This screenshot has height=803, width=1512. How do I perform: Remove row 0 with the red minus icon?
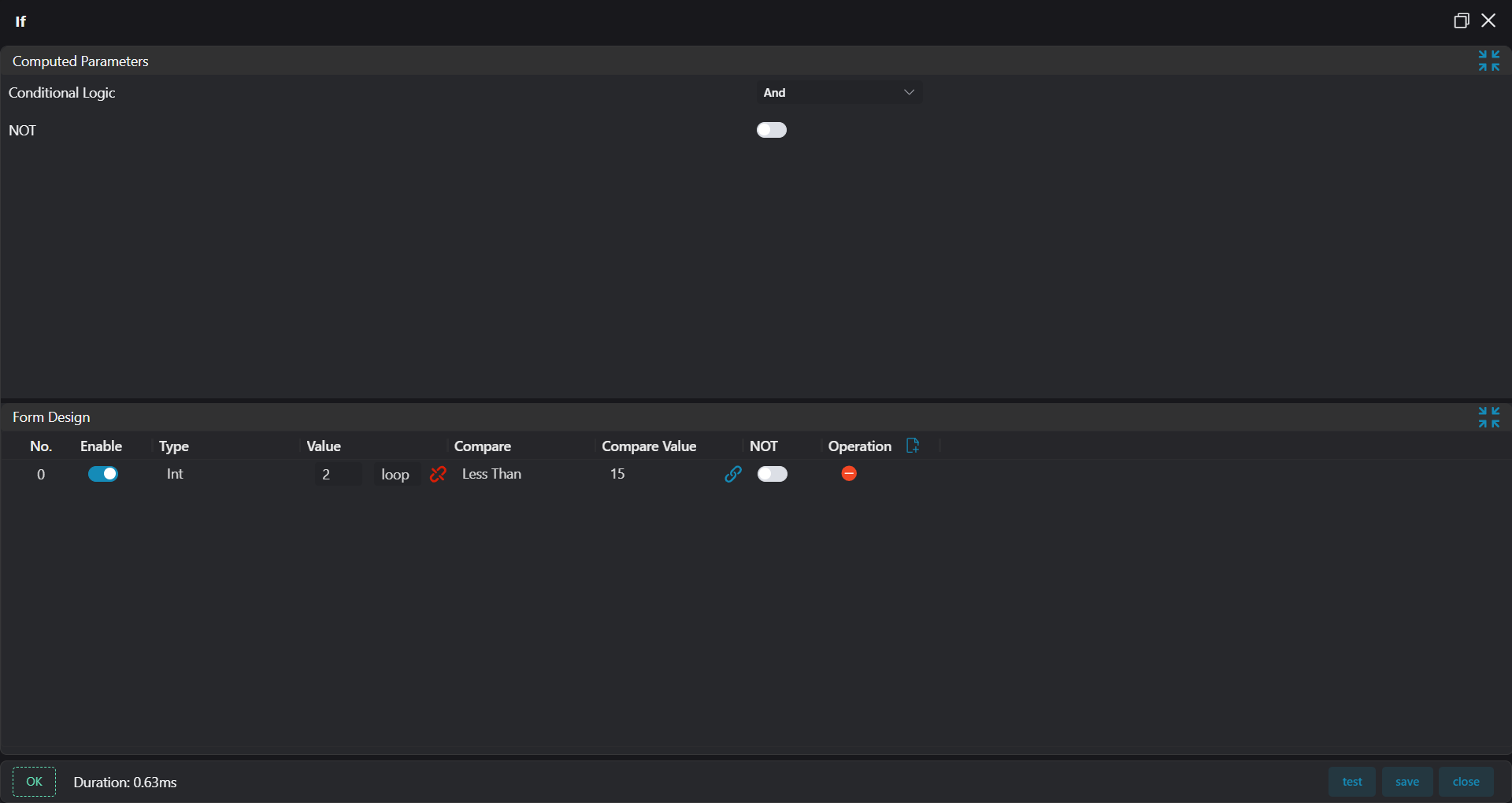click(849, 474)
